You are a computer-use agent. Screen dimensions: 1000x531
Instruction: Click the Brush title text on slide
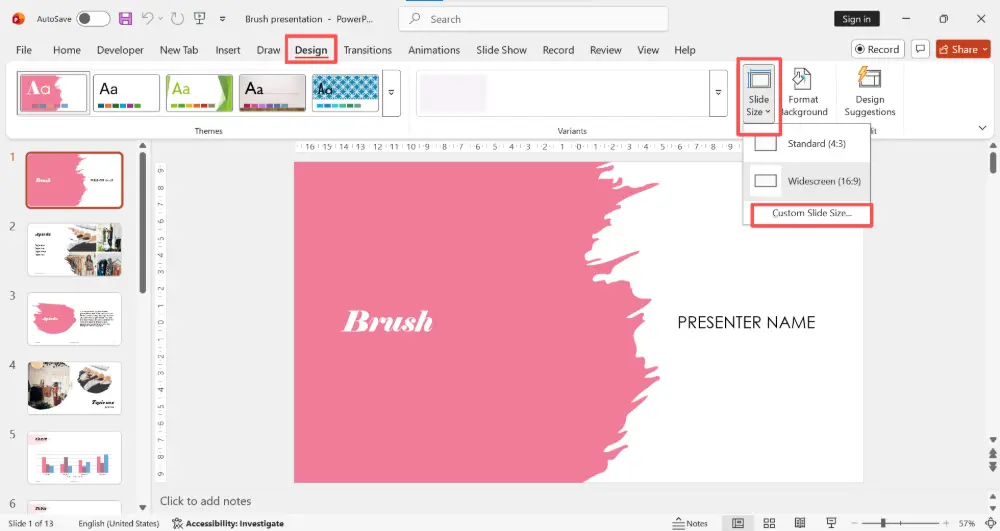388,321
